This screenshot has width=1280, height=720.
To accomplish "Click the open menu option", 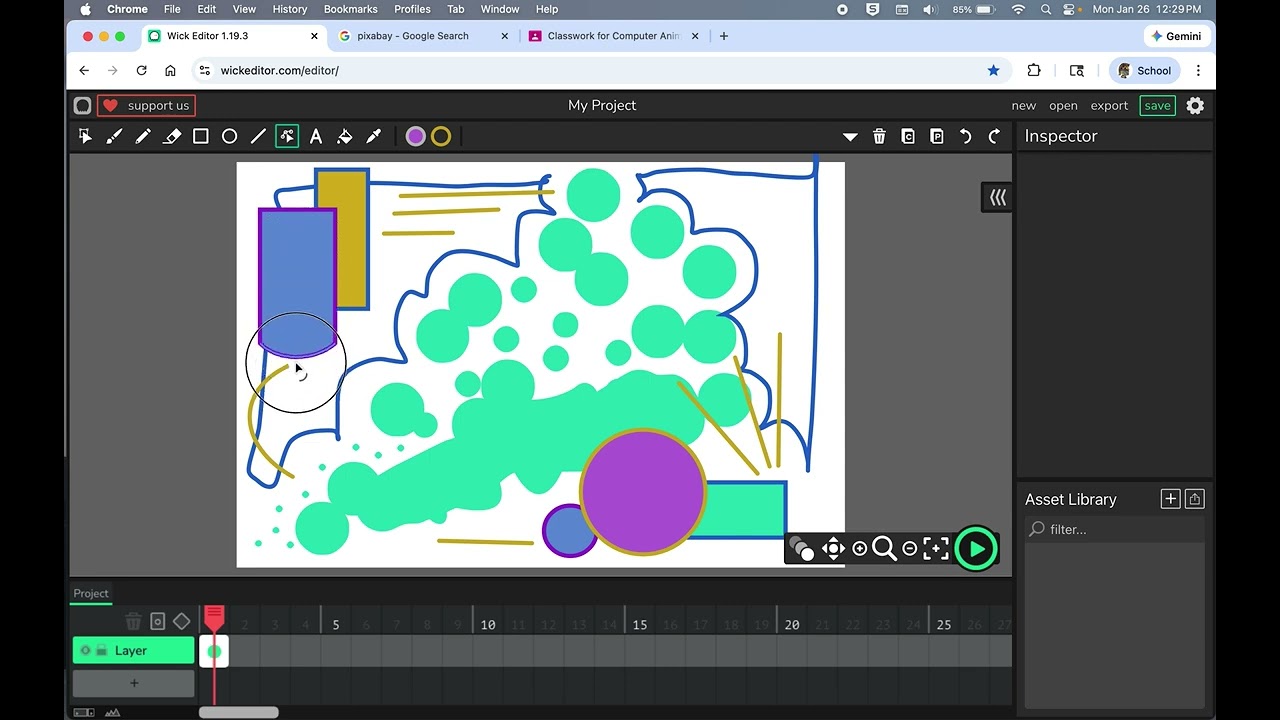I will (1063, 105).
